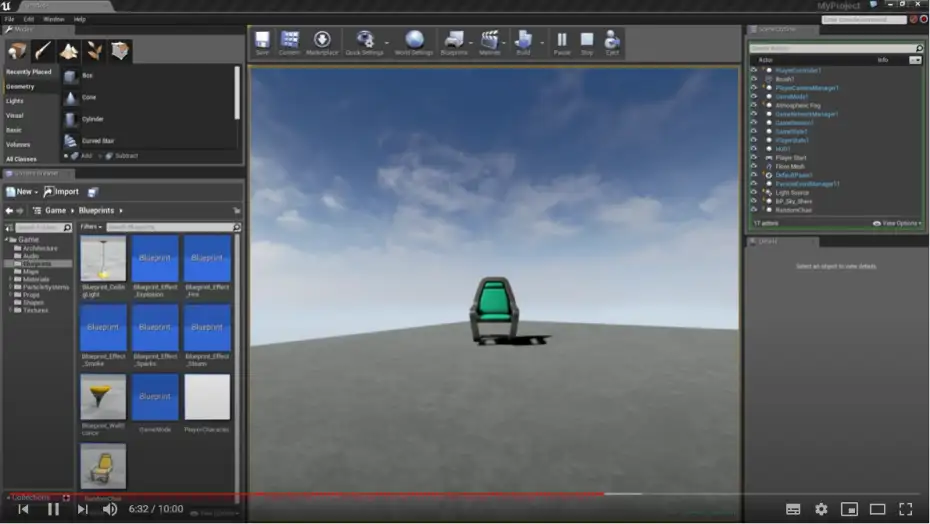930x524 pixels.
Task: Collapse the Game folder tree
Action: [7, 240]
